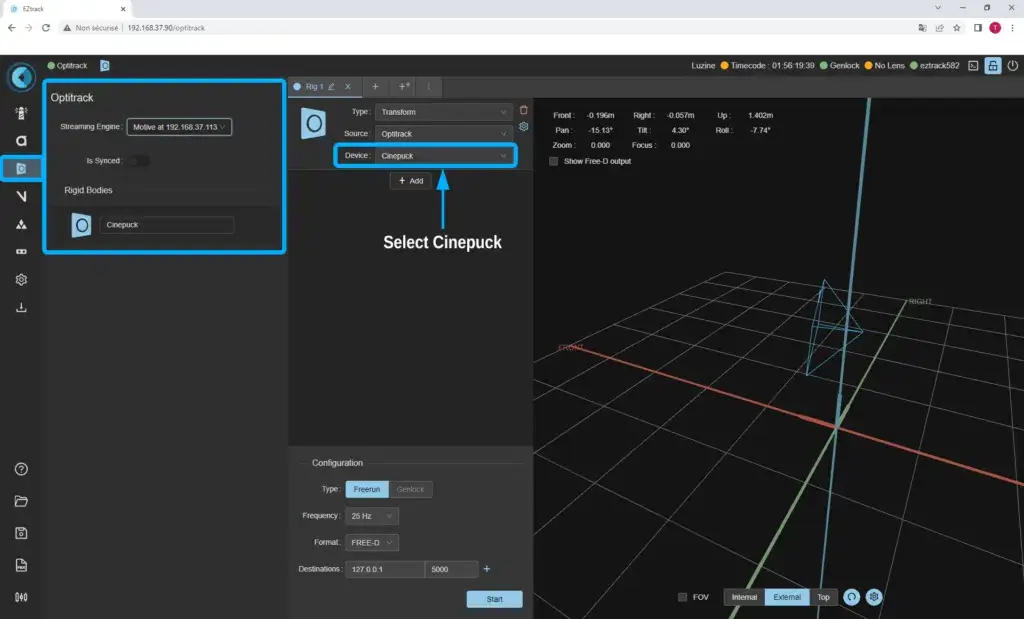
Task: Open the help question mark icon
Action: tap(21, 469)
